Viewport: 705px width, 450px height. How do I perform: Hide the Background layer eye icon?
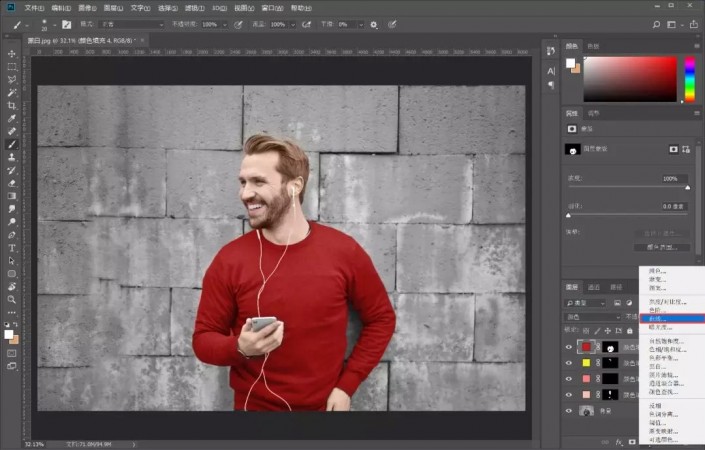(569, 410)
